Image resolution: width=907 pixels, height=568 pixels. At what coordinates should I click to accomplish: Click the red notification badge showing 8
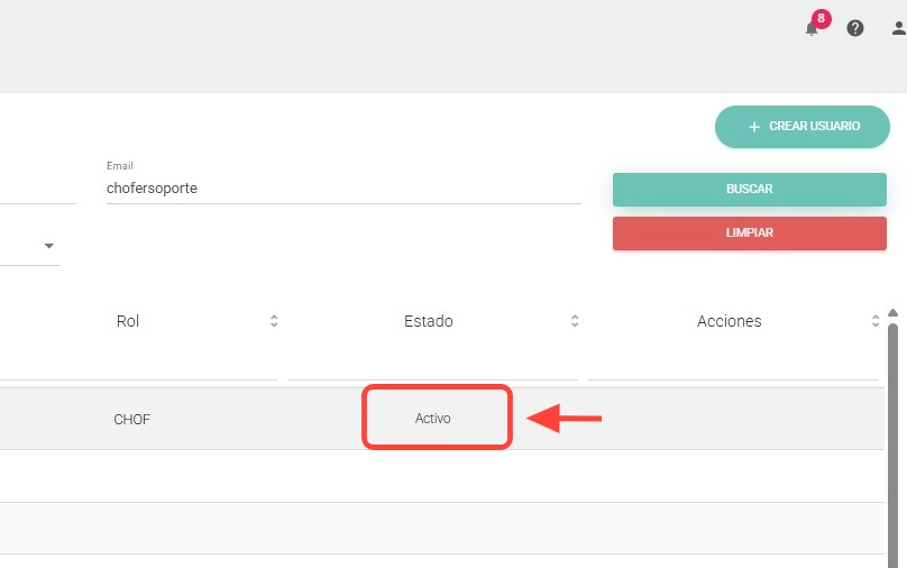click(821, 18)
